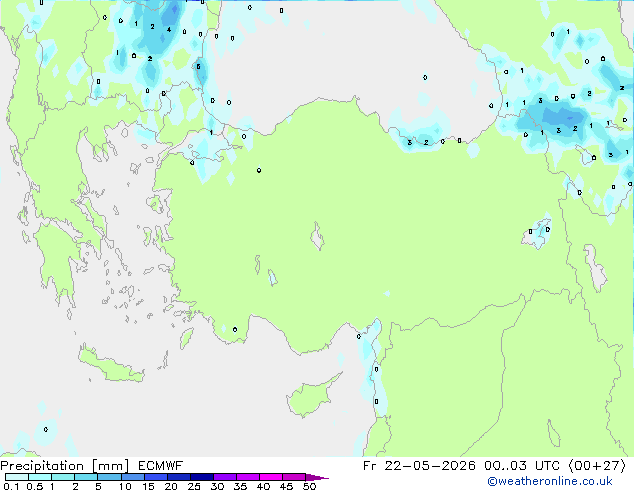Viewport: 634px width, 490px height.
Task: Click the 0.1–0.5 mm palest cyan legend swatch
Action: click(17, 477)
